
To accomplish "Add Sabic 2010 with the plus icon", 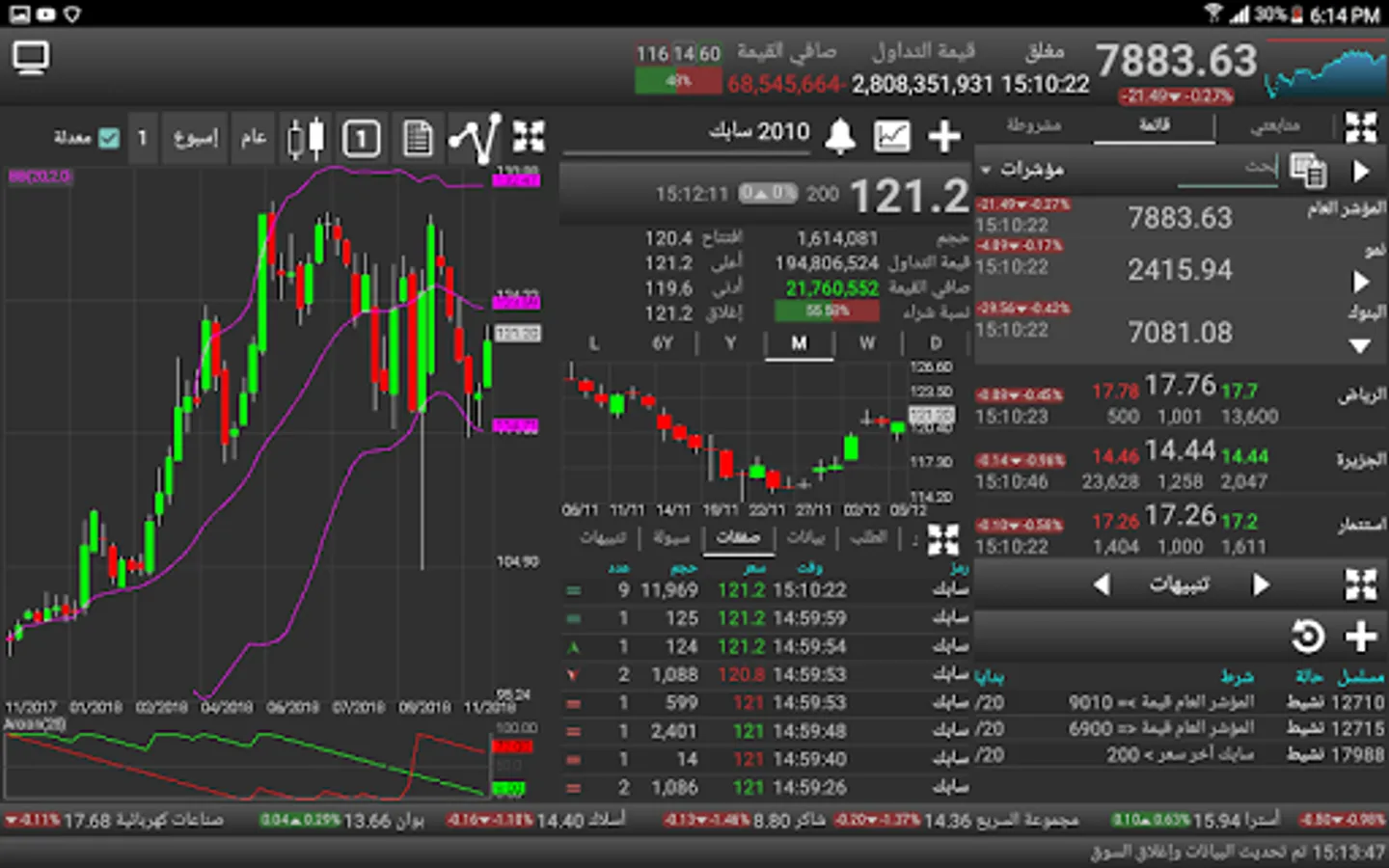I will tap(944, 136).
